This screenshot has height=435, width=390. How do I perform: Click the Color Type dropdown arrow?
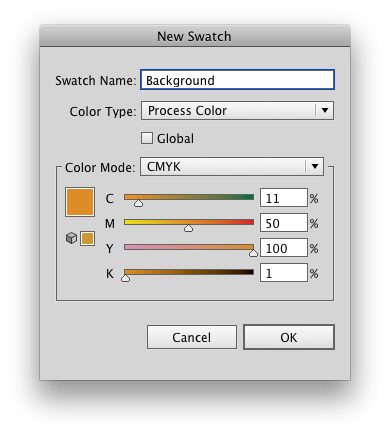pyautogui.click(x=325, y=110)
